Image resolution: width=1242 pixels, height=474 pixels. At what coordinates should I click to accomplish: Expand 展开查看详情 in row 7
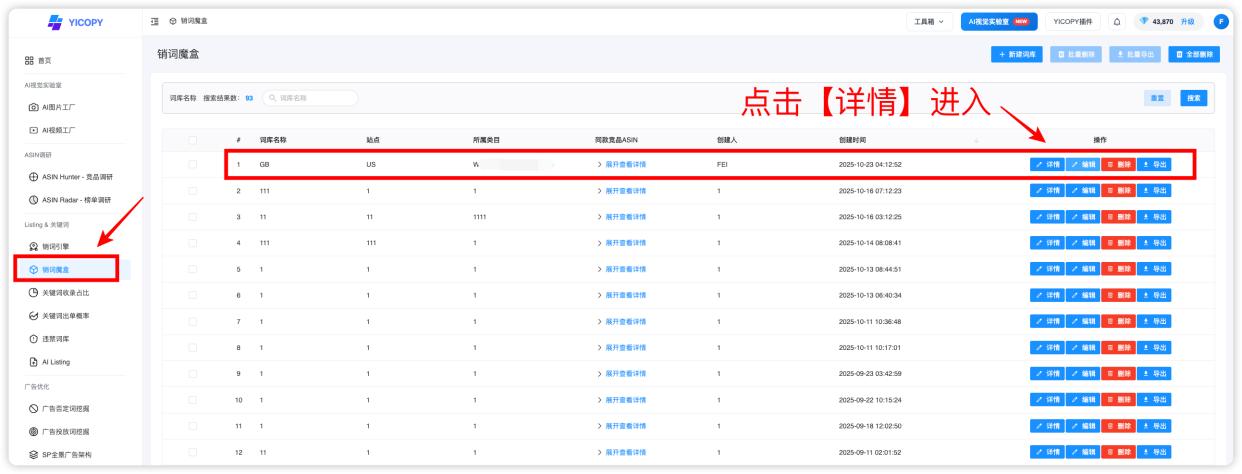(x=621, y=321)
